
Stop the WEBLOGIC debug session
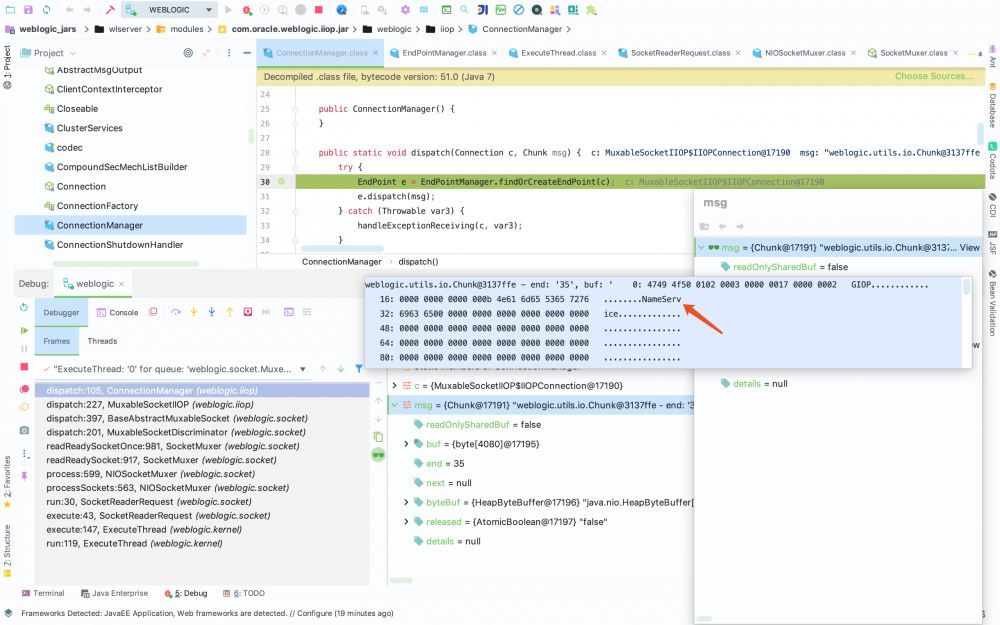pos(22,366)
